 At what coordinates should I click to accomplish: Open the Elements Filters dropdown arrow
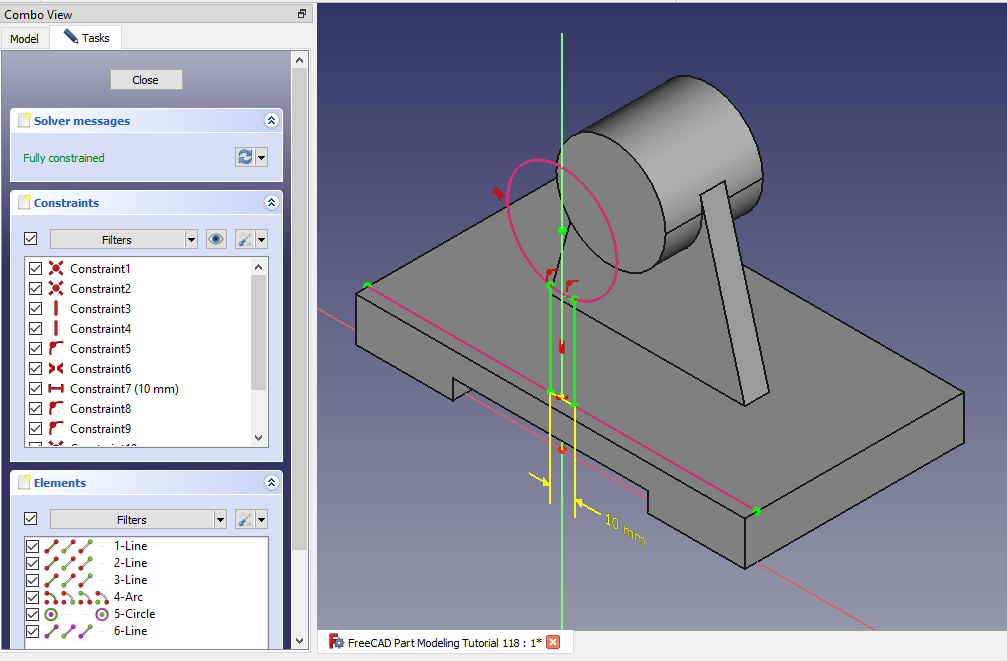pyautogui.click(x=219, y=520)
